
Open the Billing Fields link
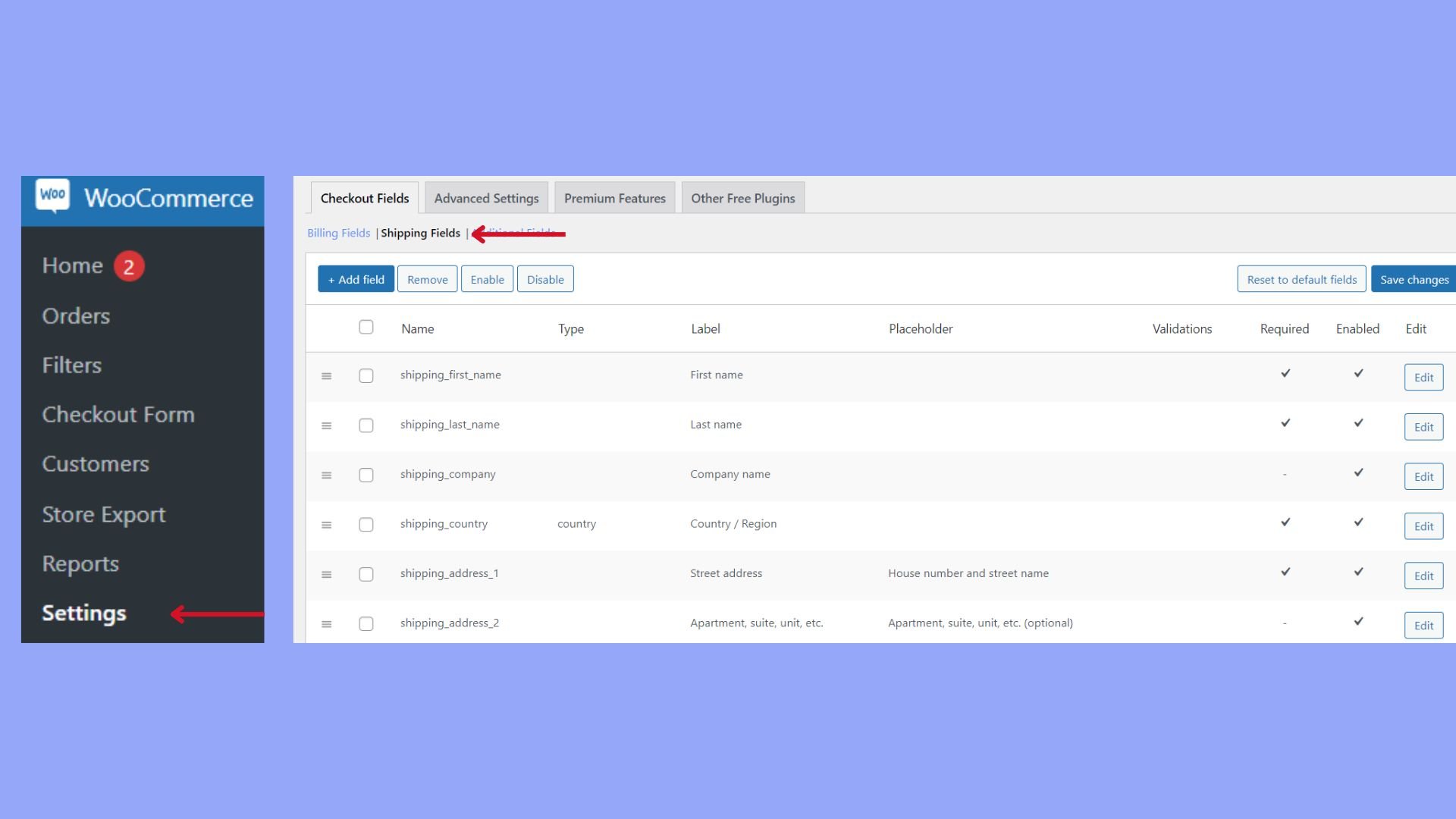coord(338,233)
